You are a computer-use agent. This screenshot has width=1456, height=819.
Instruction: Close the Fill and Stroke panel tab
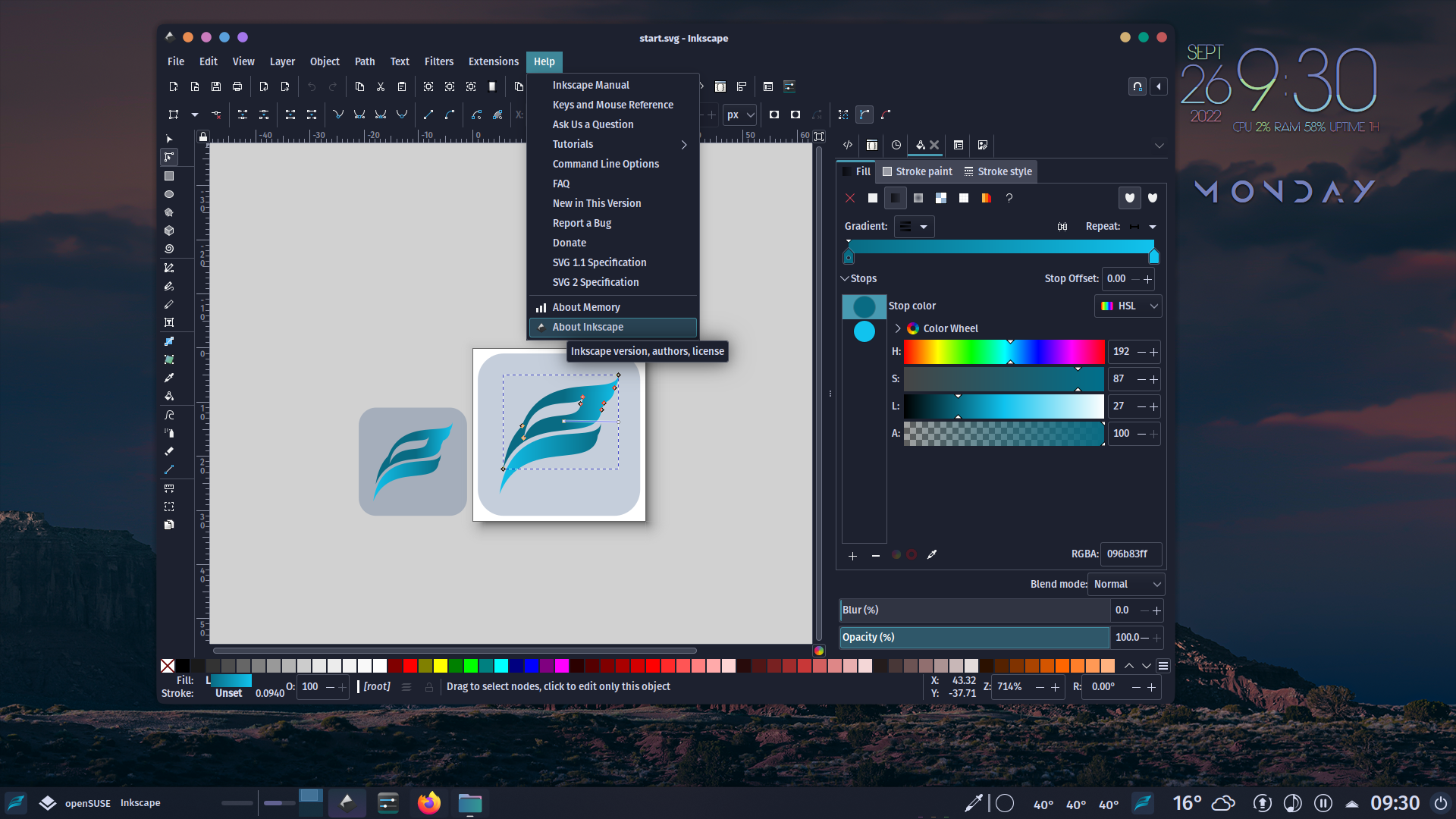point(934,145)
